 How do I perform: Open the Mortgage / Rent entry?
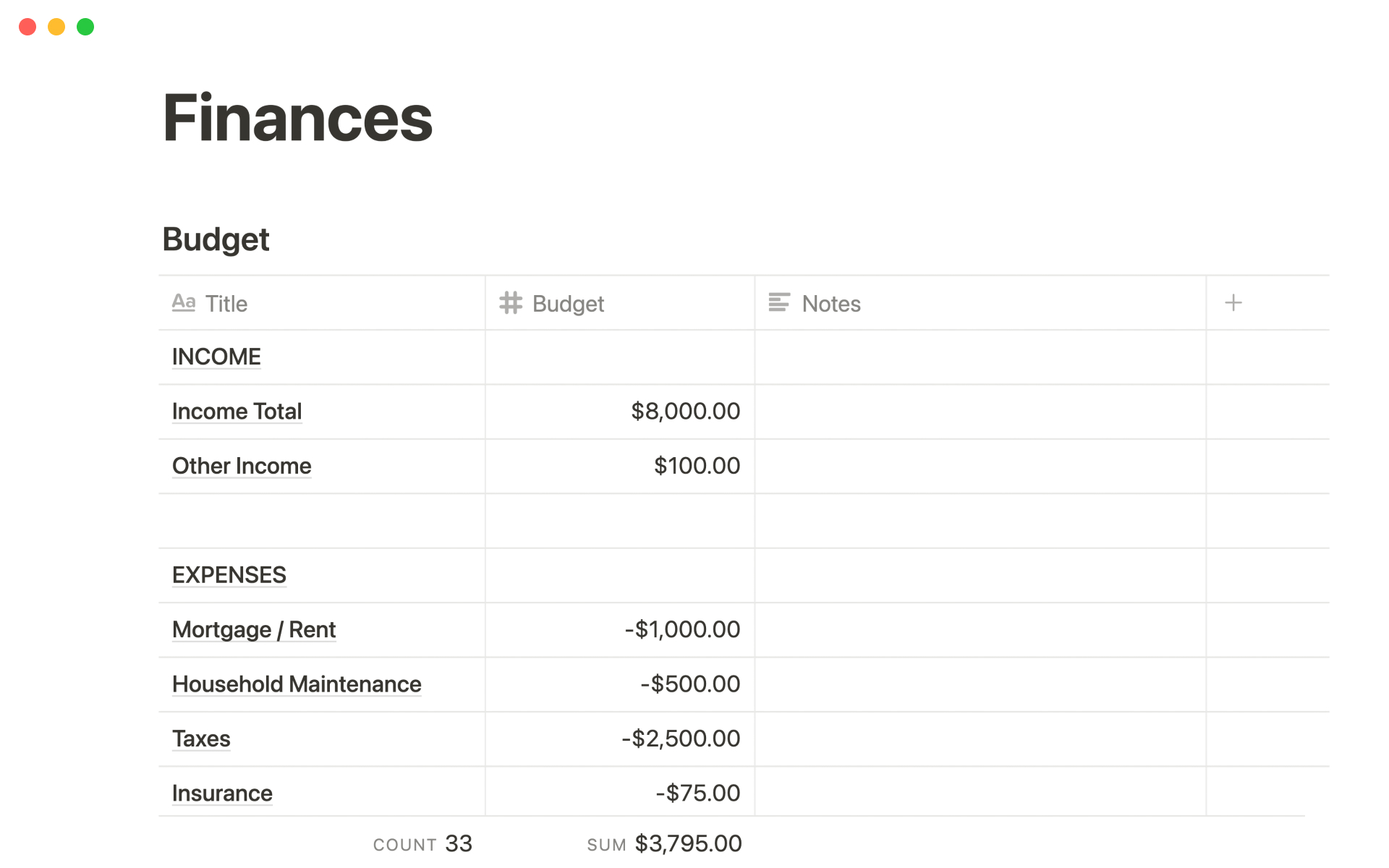[253, 629]
